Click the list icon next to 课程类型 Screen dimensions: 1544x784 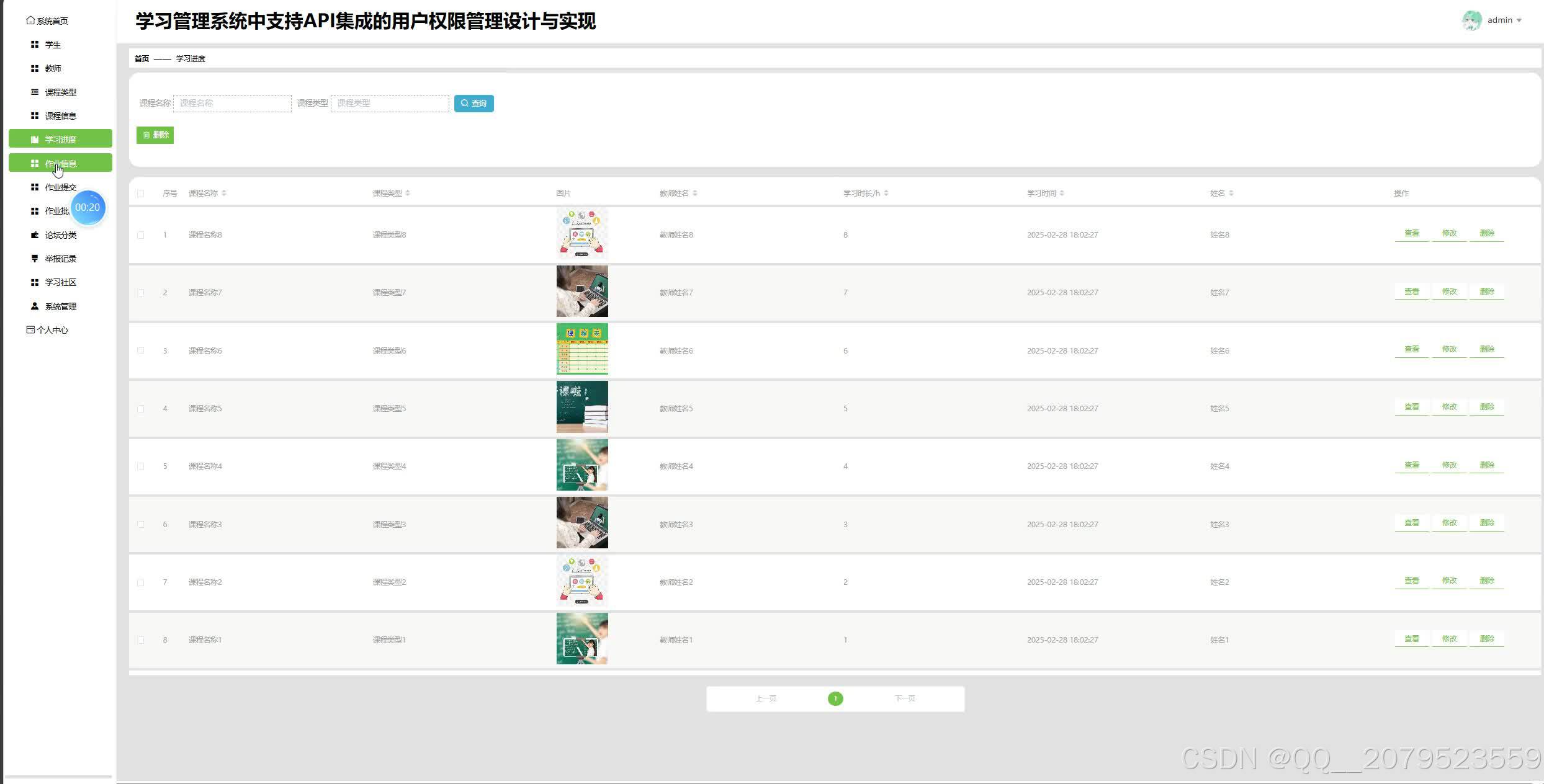point(35,92)
